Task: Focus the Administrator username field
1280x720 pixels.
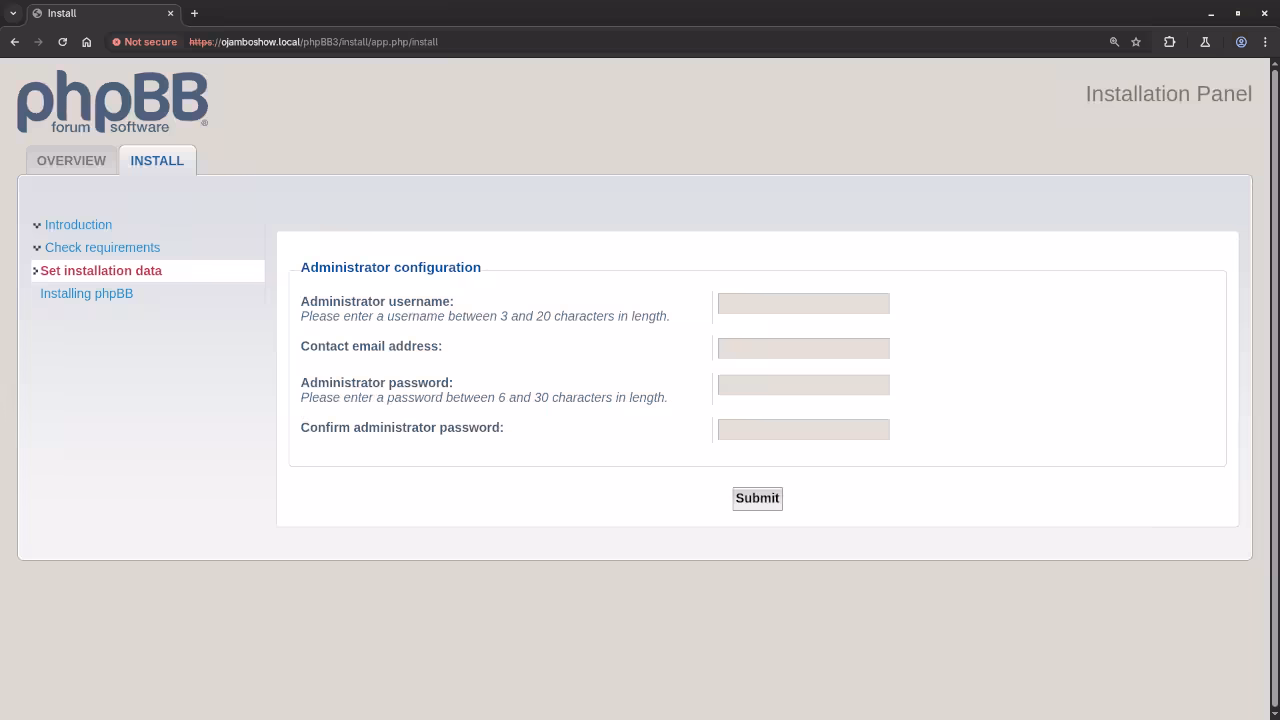Action: click(803, 303)
